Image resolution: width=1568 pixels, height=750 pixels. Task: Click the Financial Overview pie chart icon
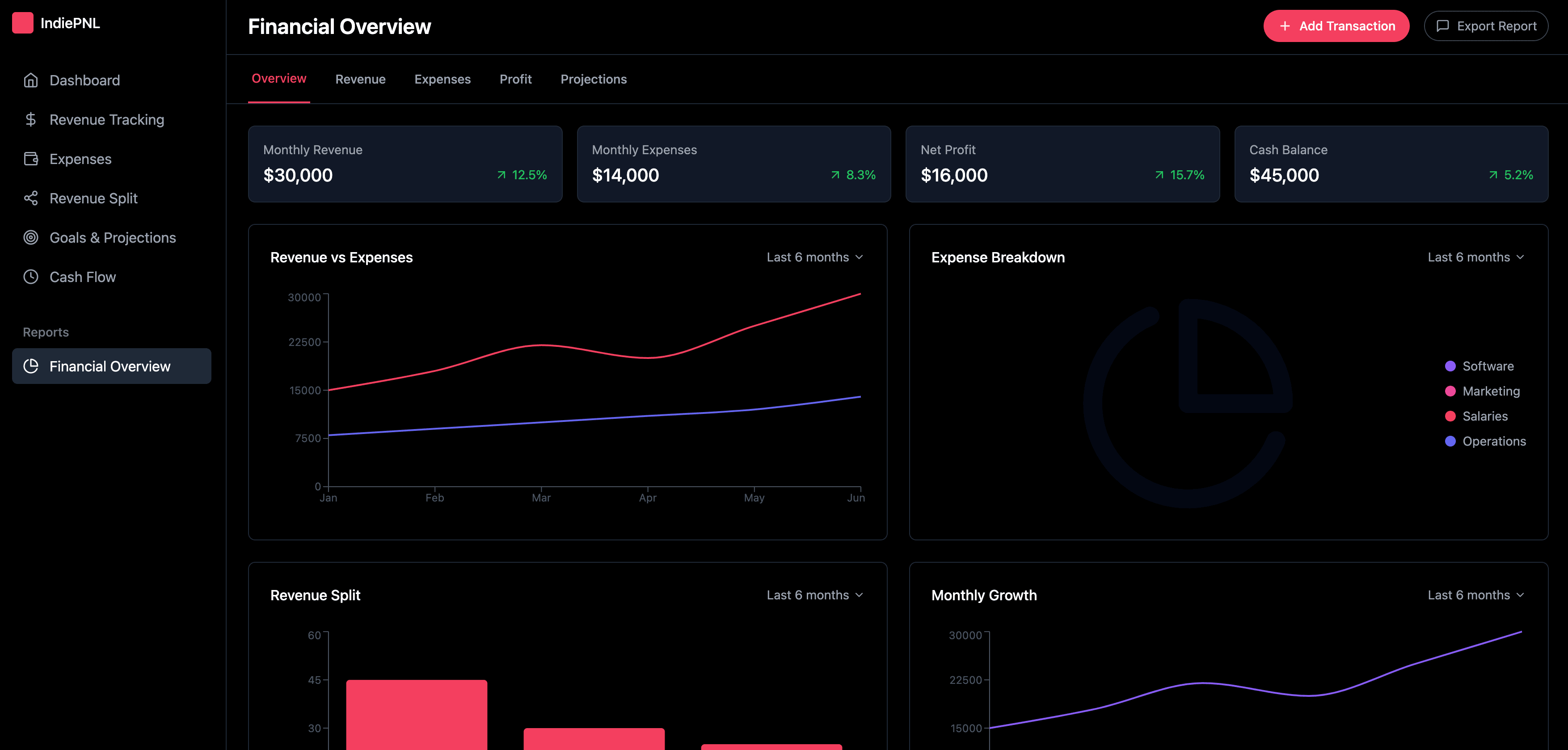pyautogui.click(x=31, y=366)
